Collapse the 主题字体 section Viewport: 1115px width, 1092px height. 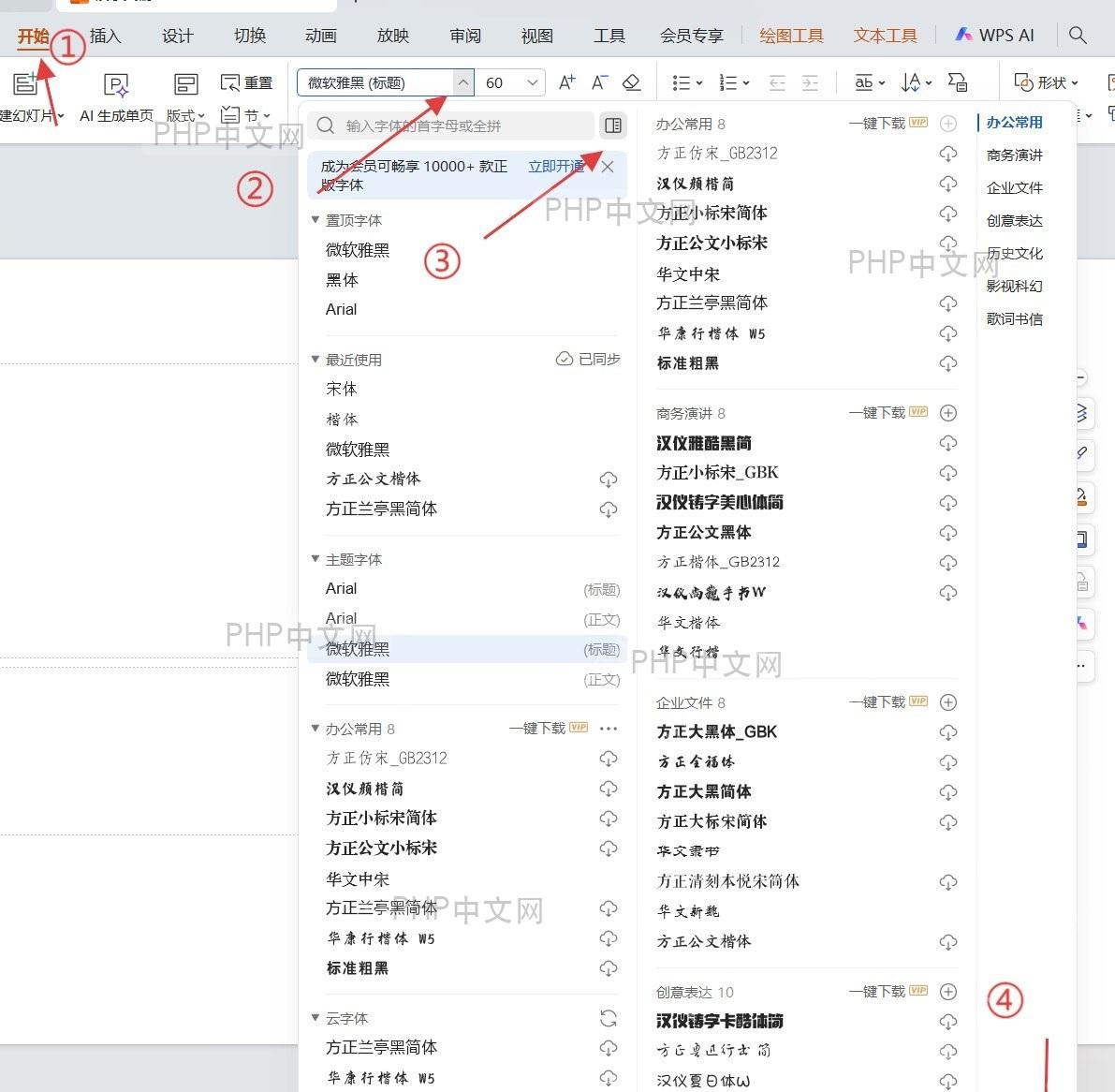click(x=315, y=559)
